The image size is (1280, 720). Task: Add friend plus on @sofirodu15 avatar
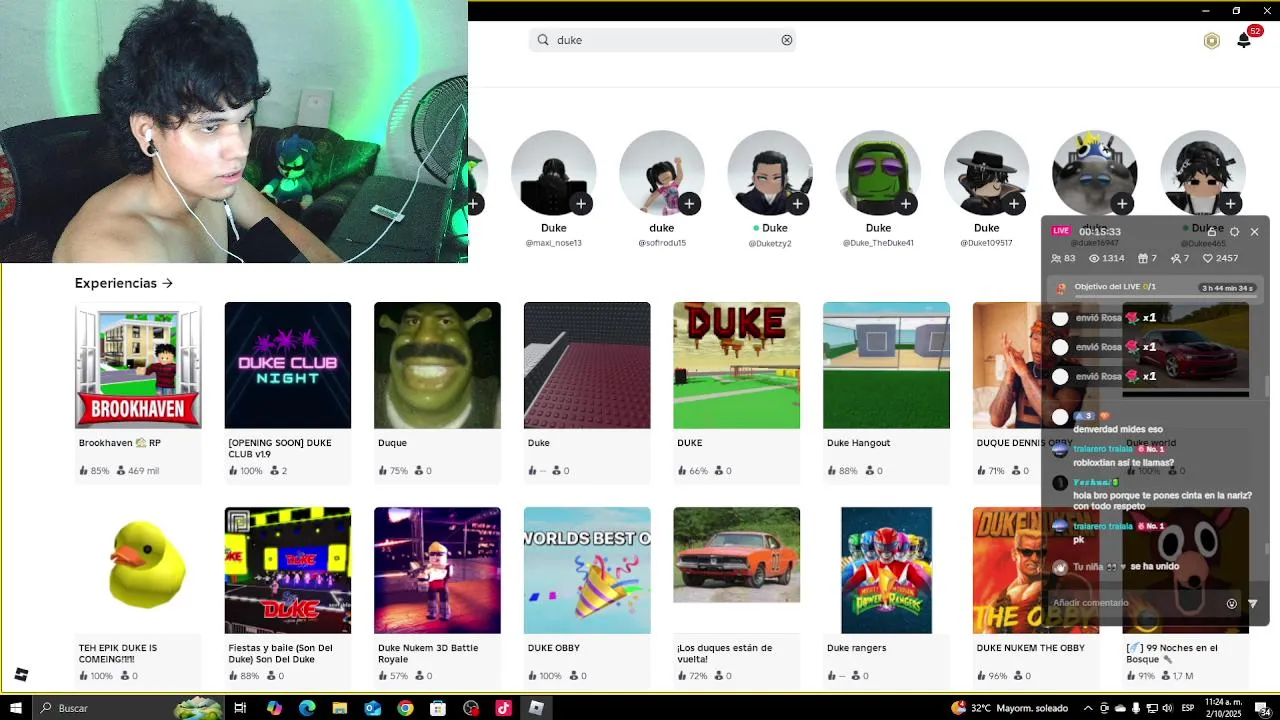coord(689,204)
